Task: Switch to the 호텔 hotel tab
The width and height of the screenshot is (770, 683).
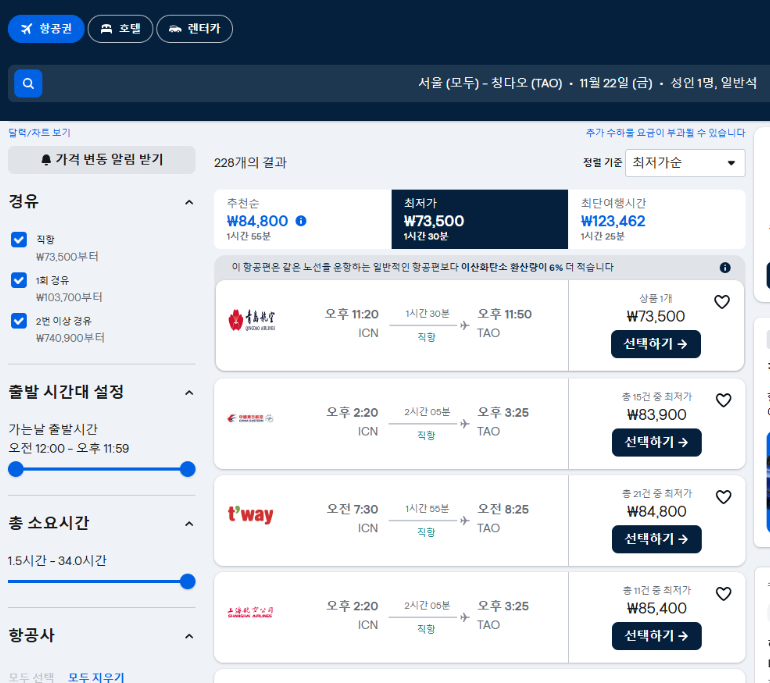Action: [120, 29]
